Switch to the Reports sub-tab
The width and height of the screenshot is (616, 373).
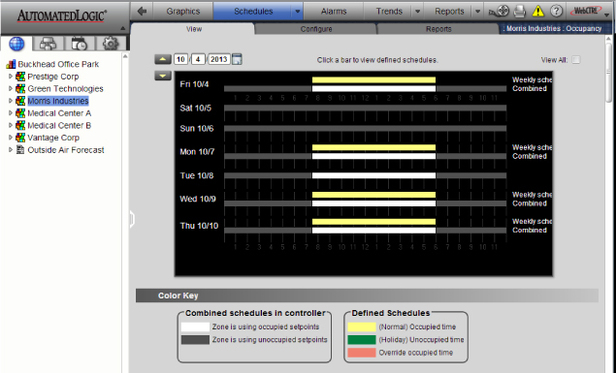click(x=438, y=29)
